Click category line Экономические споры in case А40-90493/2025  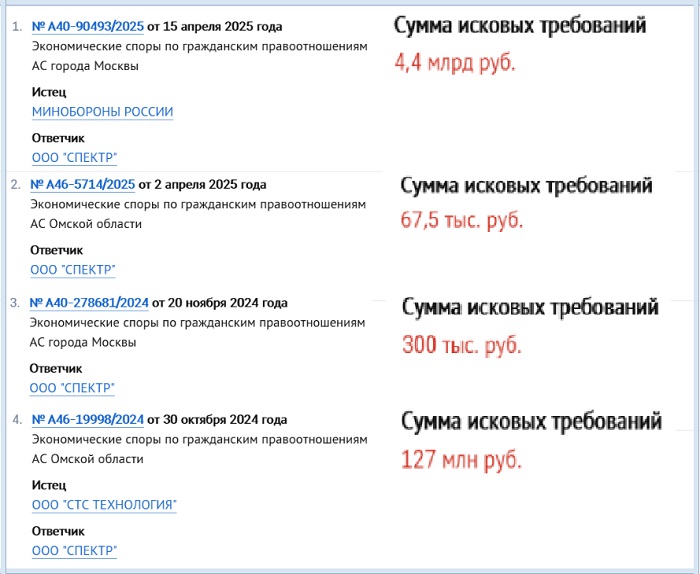coord(200,46)
